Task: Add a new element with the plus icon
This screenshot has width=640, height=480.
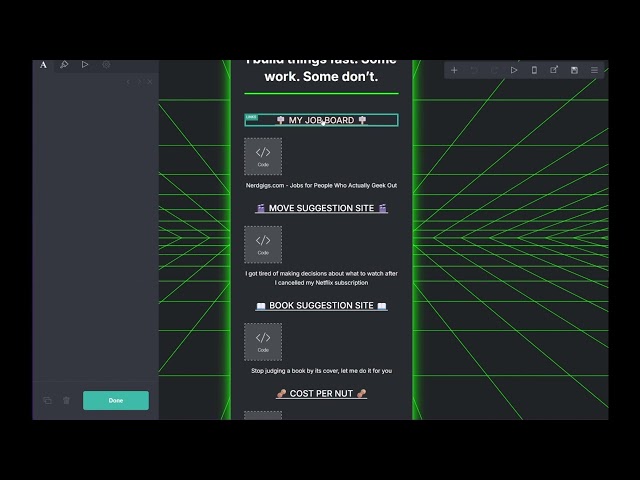Action: [x=454, y=70]
